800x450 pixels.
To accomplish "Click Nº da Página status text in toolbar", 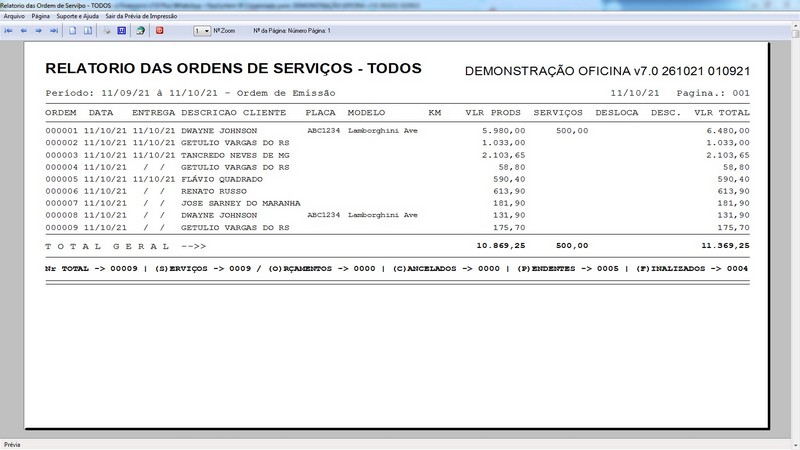I will point(292,31).
